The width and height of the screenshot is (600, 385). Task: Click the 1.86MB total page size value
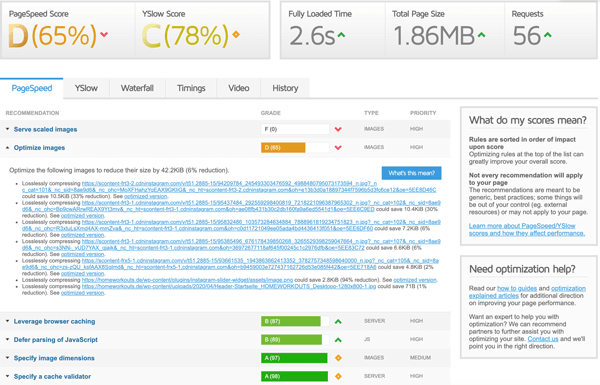tap(434, 36)
